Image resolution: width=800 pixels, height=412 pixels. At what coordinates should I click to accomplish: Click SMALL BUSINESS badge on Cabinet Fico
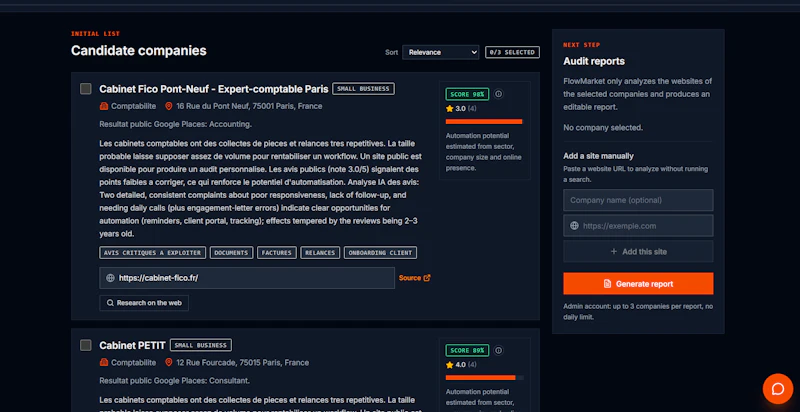tap(363, 89)
